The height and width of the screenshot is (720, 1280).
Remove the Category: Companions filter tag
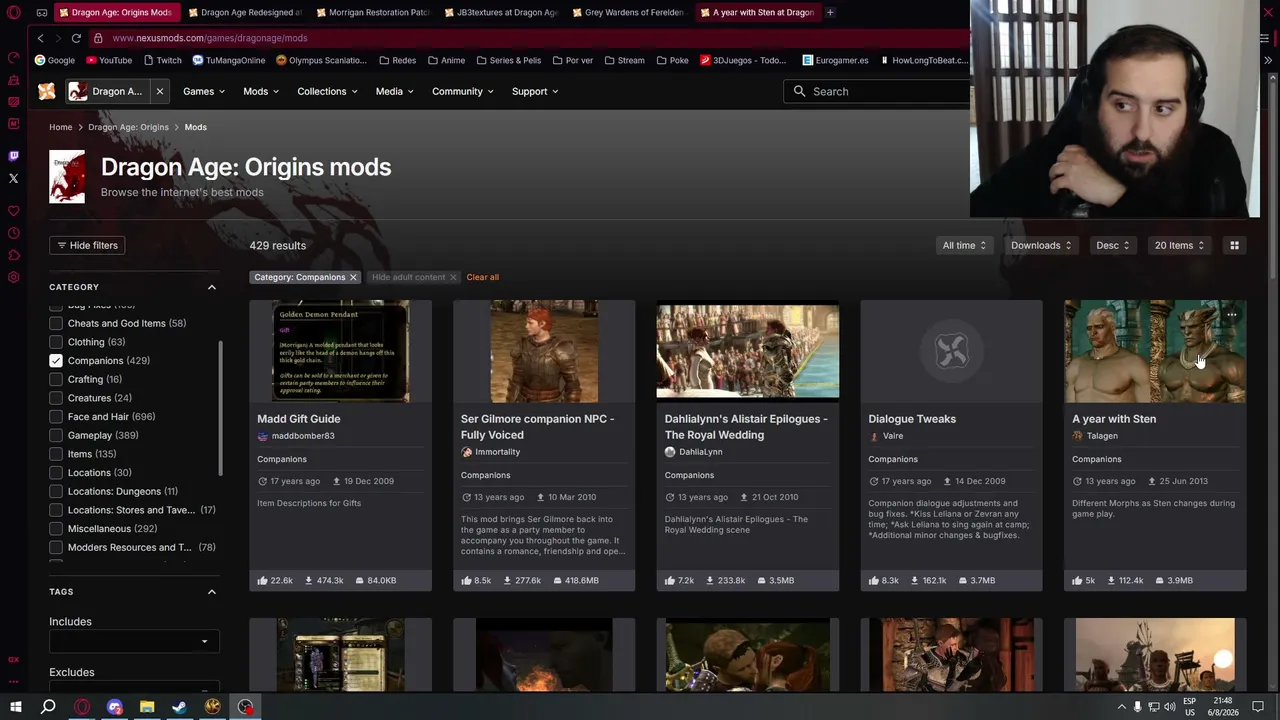coord(353,277)
